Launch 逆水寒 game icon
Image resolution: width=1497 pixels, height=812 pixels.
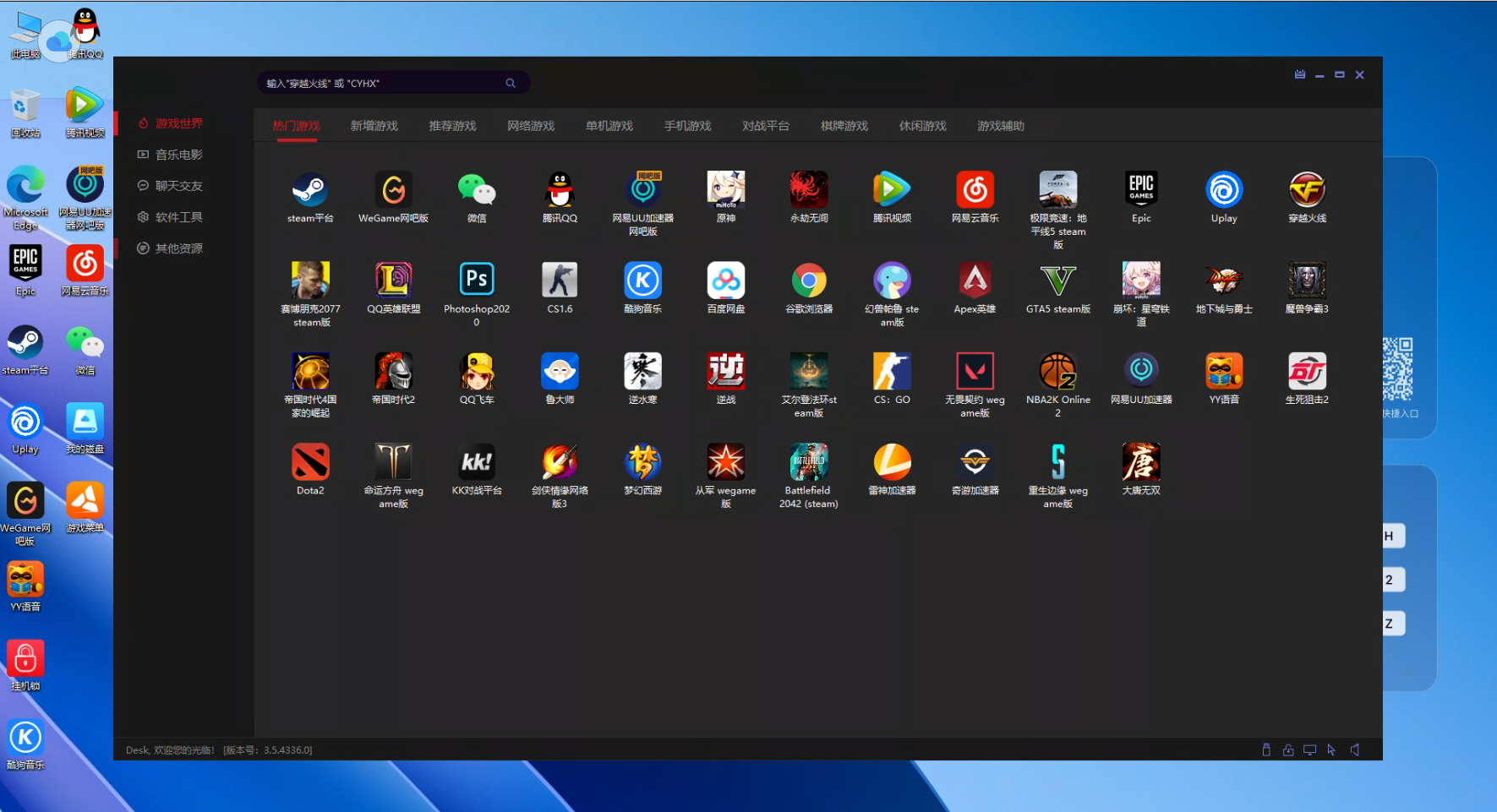[642, 371]
